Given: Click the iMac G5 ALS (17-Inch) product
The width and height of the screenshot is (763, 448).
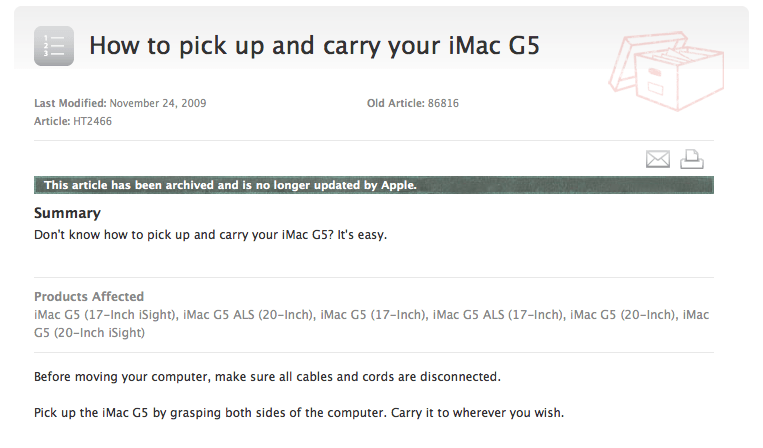Looking at the screenshot, I should [x=497, y=315].
